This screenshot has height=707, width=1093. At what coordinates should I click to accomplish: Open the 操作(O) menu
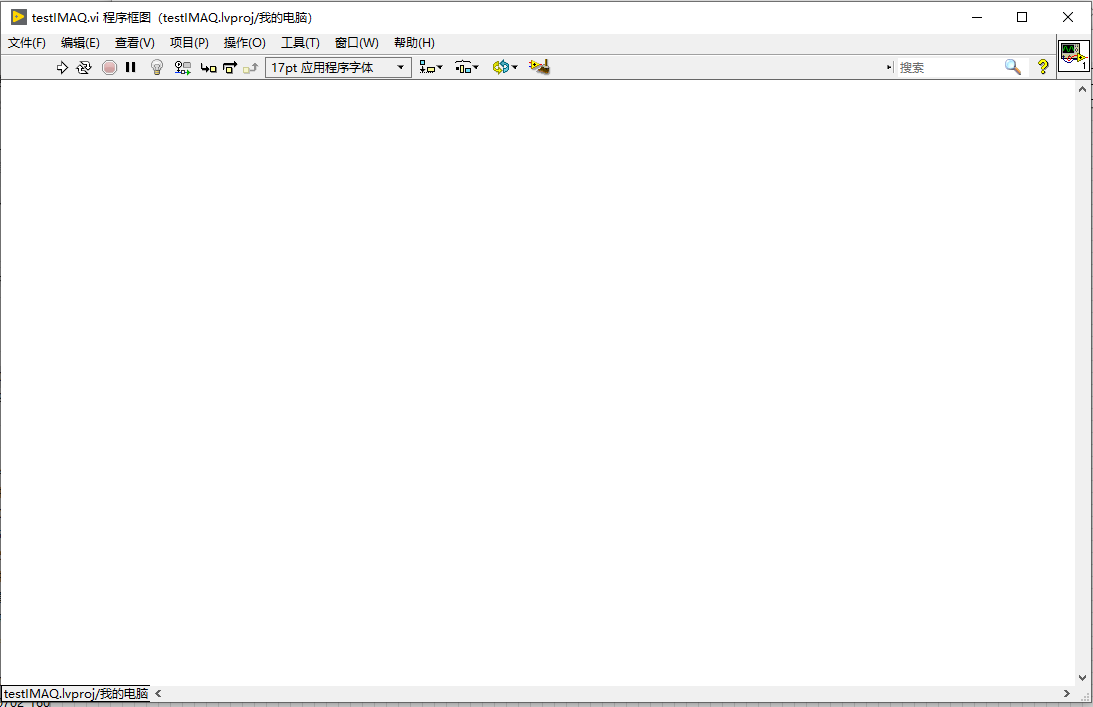[245, 43]
